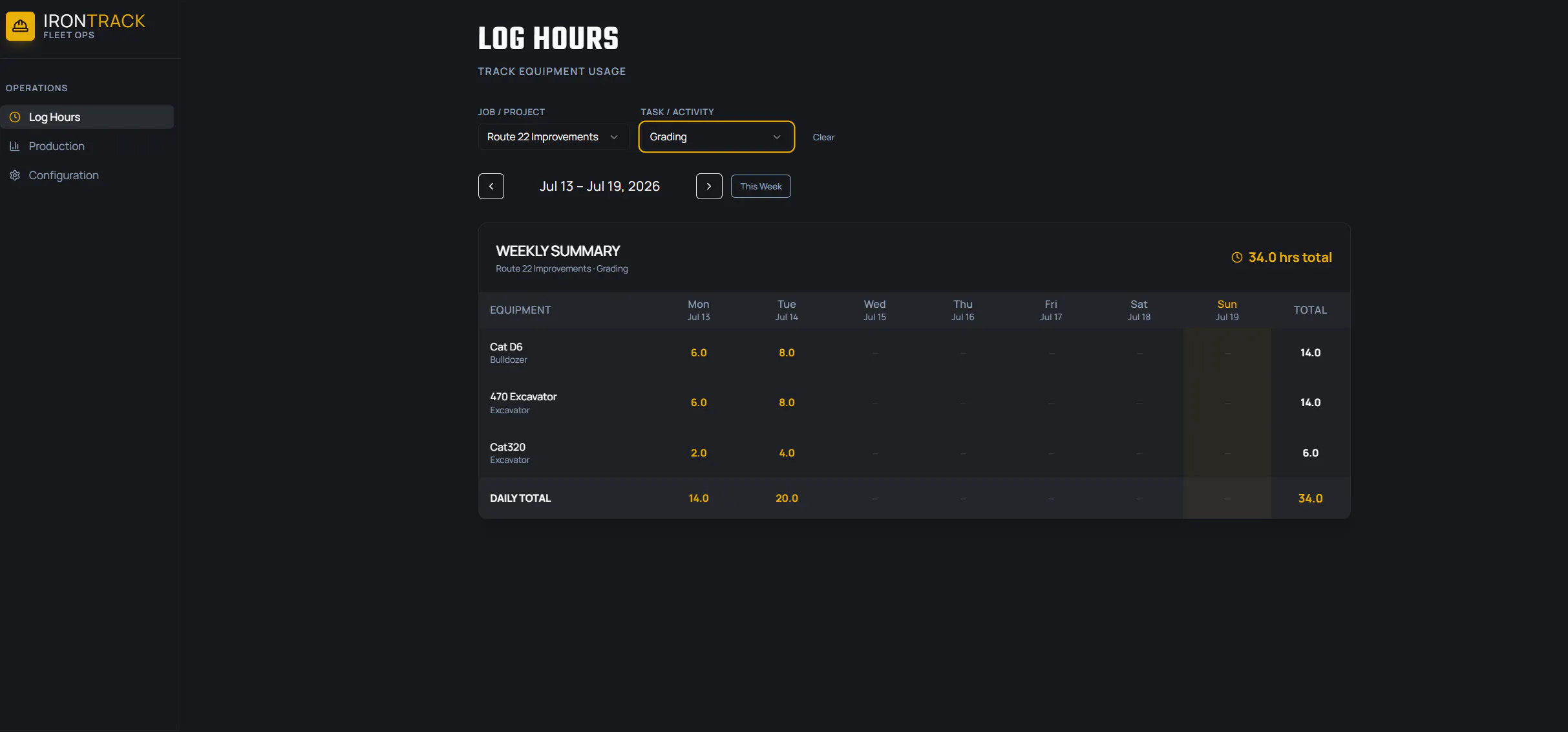Click the empty Sunday cell for Cat320
This screenshot has height=732, width=1568.
point(1227,453)
